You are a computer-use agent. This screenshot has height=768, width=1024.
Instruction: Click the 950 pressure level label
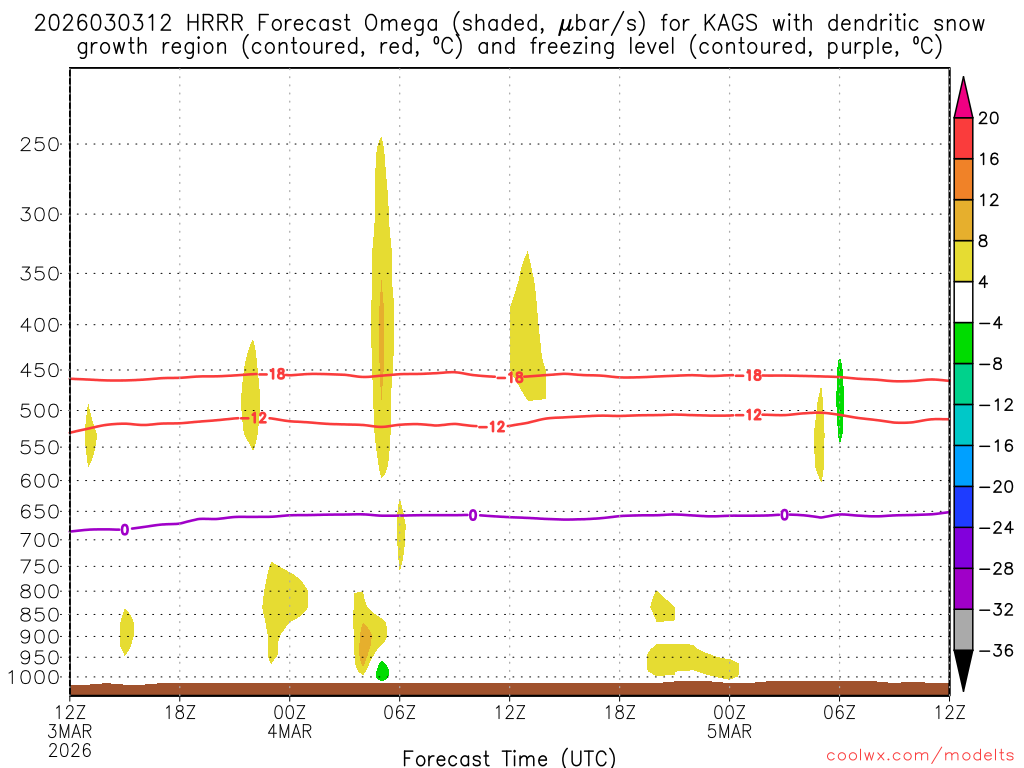pyautogui.click(x=40, y=658)
